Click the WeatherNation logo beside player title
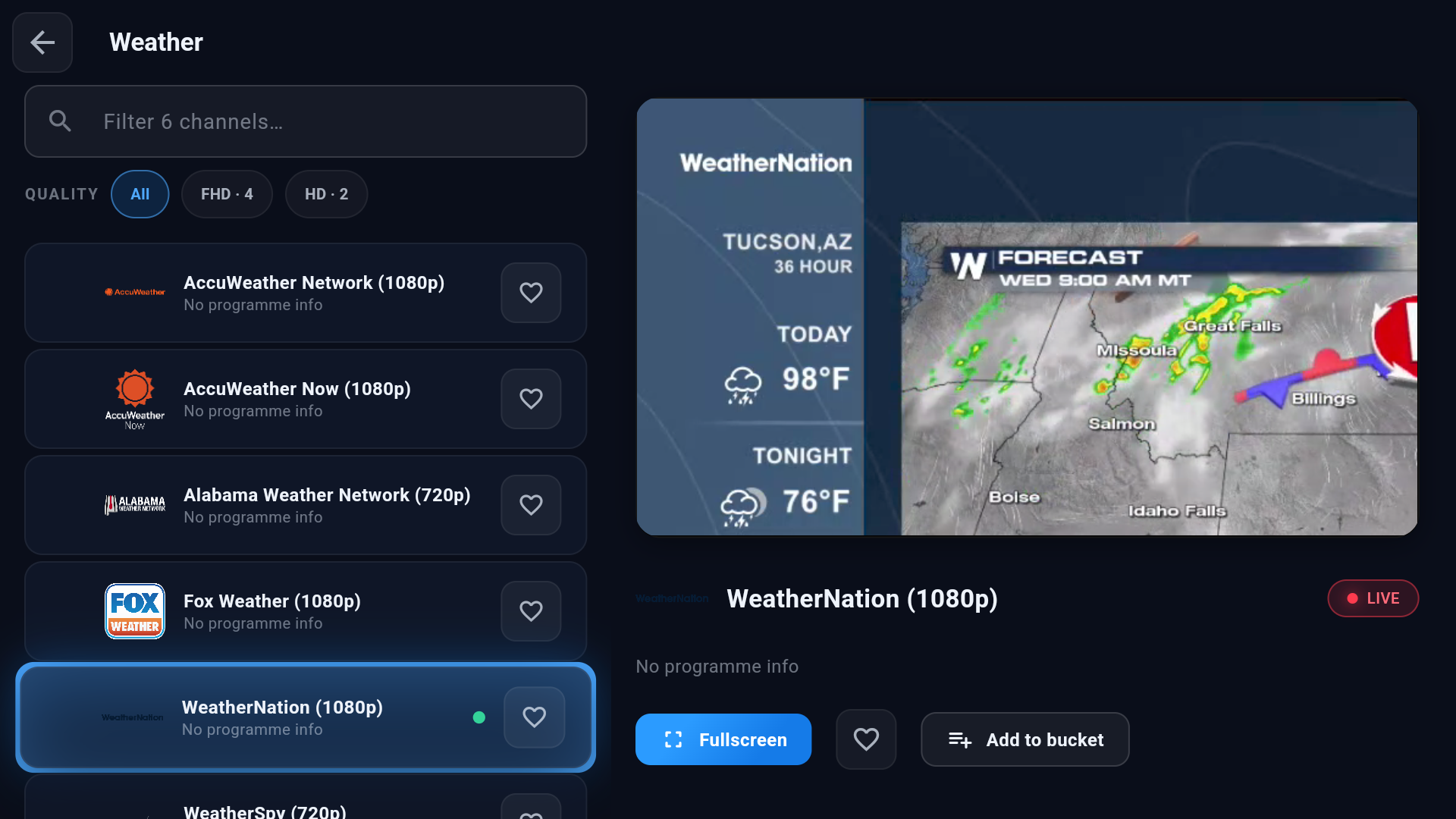The height and width of the screenshot is (819, 1456). coord(672,598)
